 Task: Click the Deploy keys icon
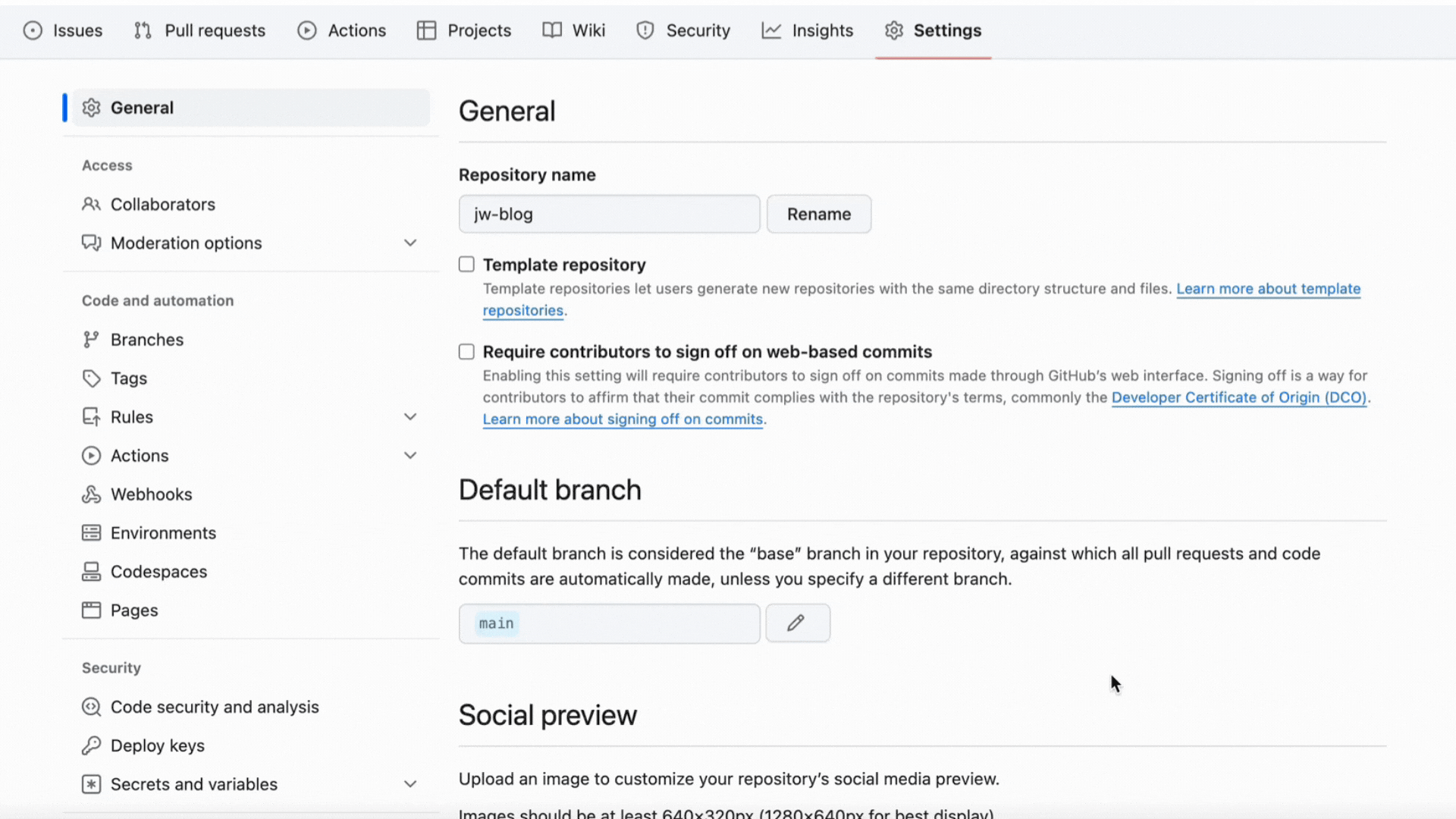[x=91, y=745]
